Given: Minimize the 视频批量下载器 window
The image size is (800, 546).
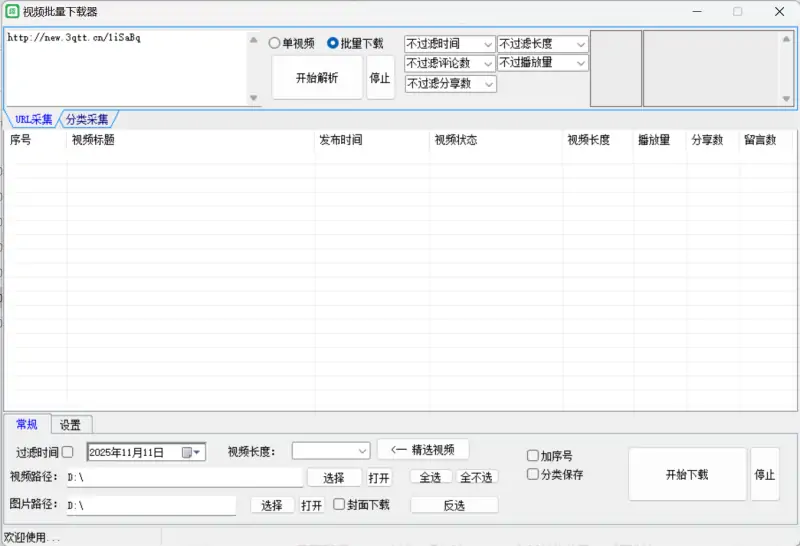Looking at the screenshot, I should click(x=697, y=11).
